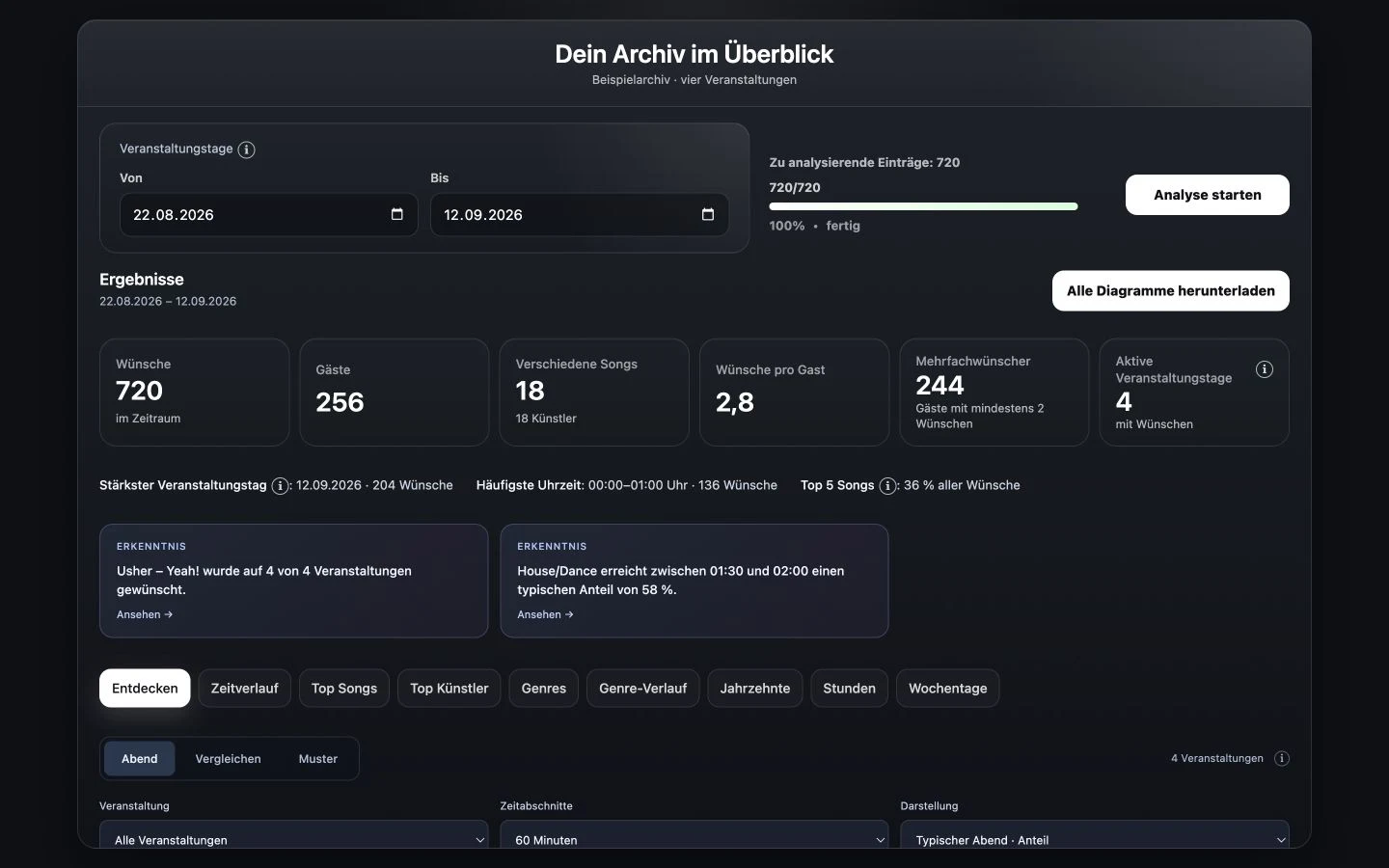This screenshot has height=868, width=1389.
Task: Switch to the Genres tab
Action: pos(544,689)
